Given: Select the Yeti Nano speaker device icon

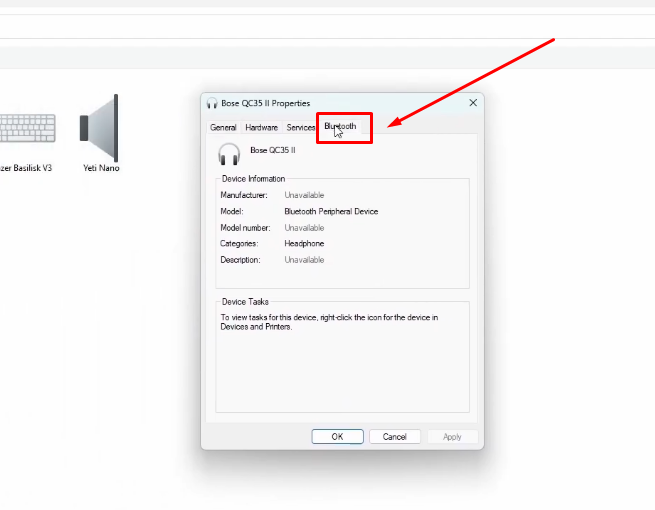Looking at the screenshot, I should [x=99, y=128].
